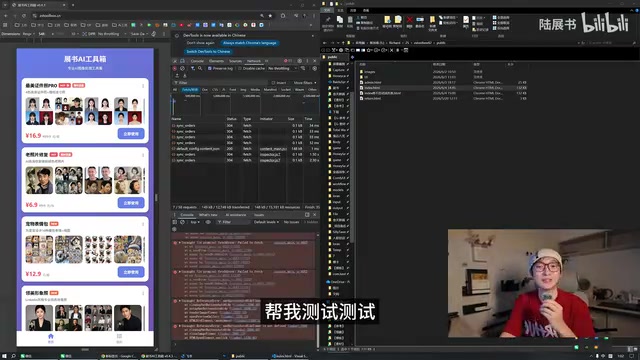Open the console top context dropdown
This screenshot has height=360, width=640.
tap(195, 222)
